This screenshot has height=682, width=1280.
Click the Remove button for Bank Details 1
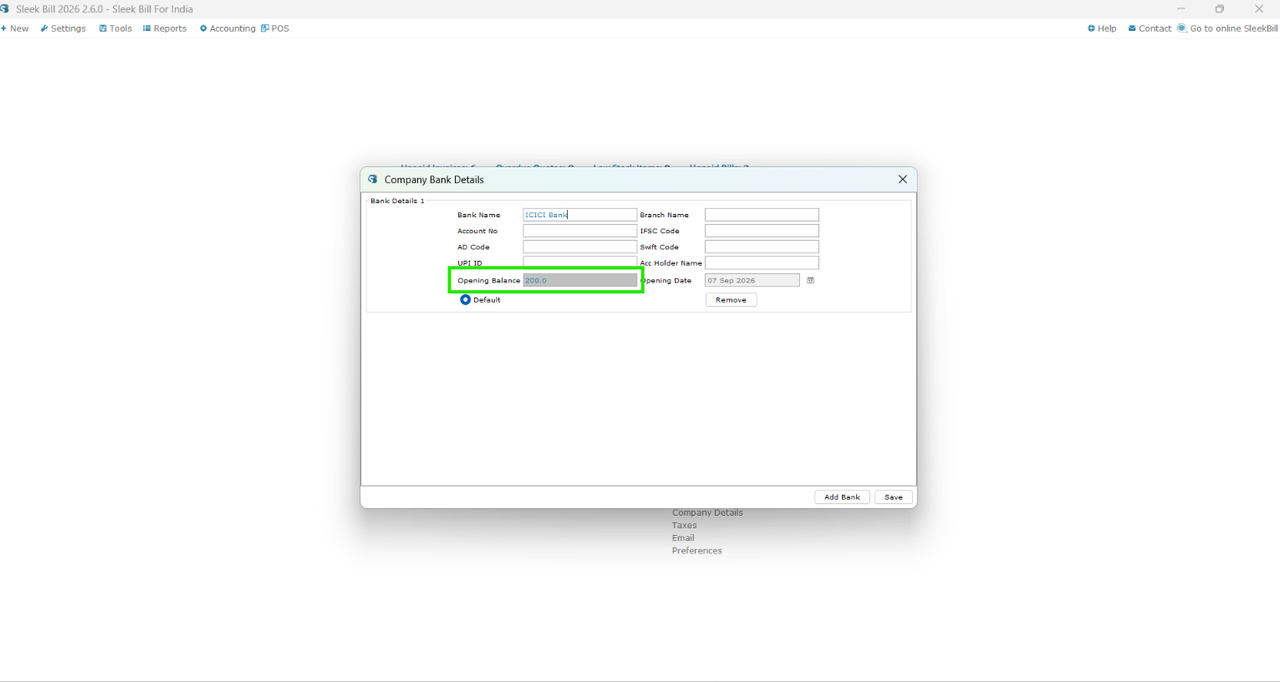tap(731, 300)
